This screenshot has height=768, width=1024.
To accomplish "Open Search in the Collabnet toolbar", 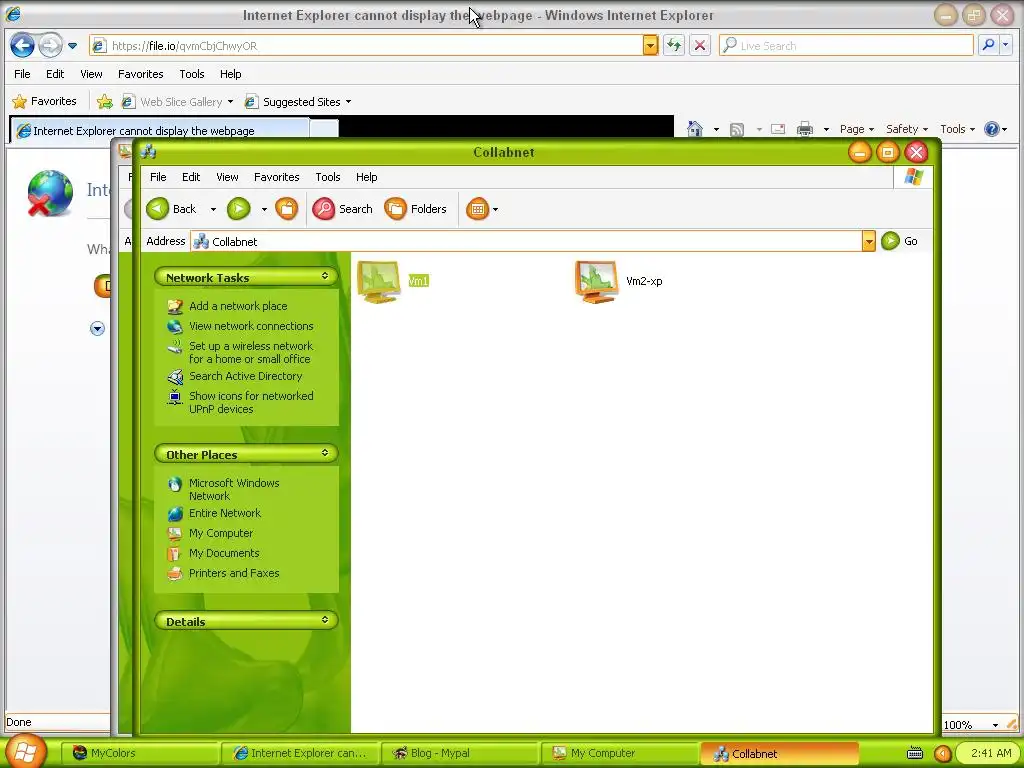I will [x=342, y=209].
